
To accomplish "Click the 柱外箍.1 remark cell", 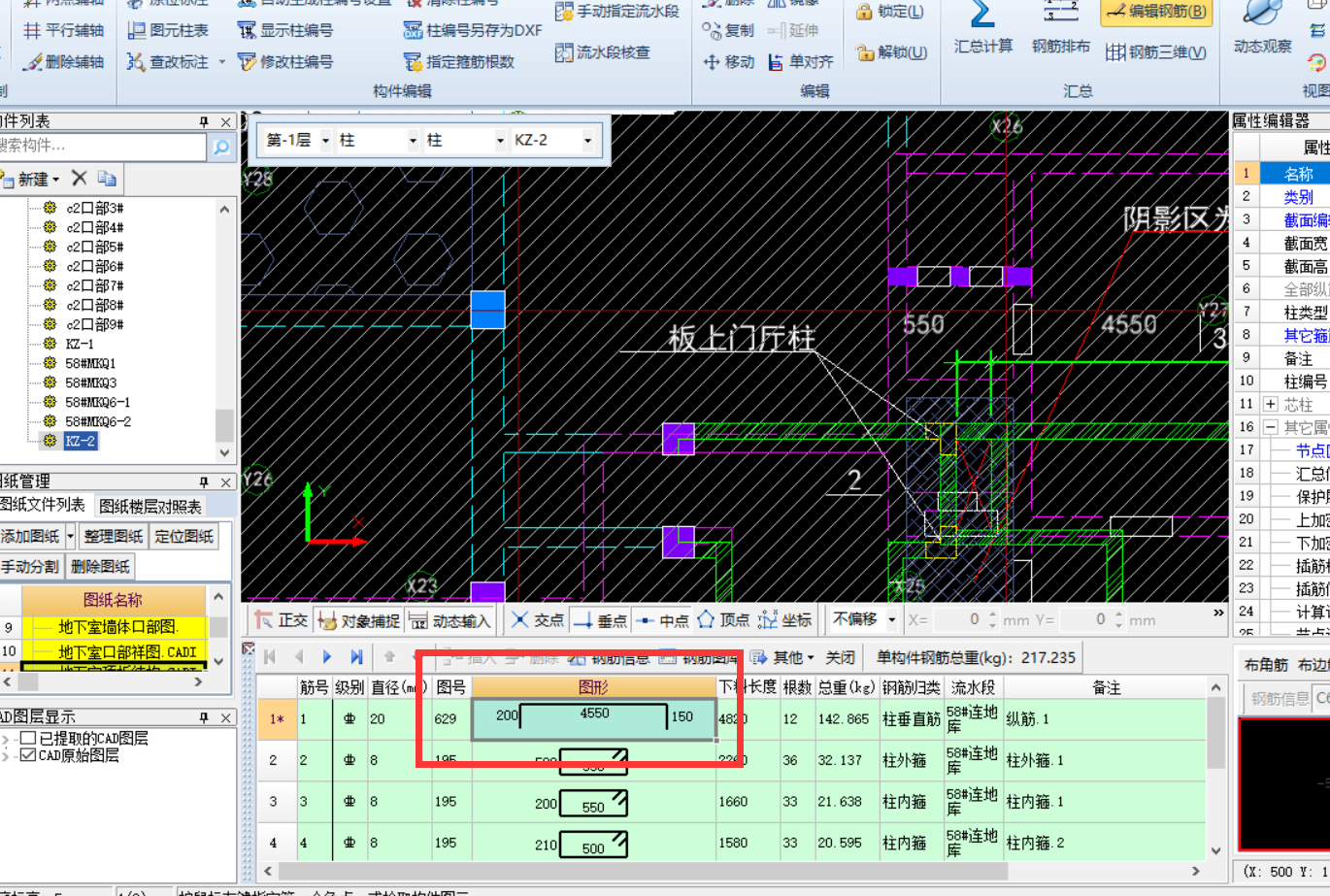I will point(1105,760).
